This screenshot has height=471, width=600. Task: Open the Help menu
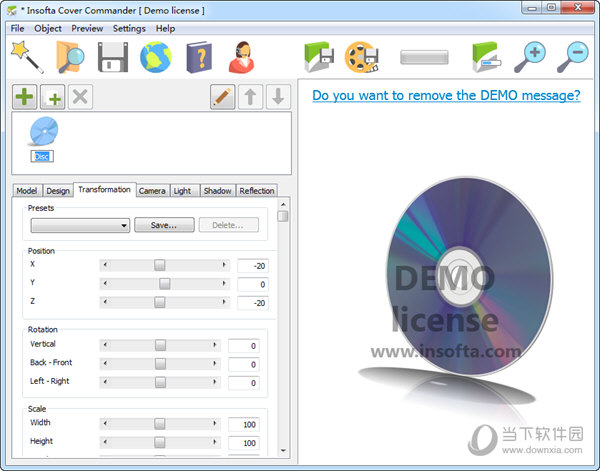(x=165, y=28)
